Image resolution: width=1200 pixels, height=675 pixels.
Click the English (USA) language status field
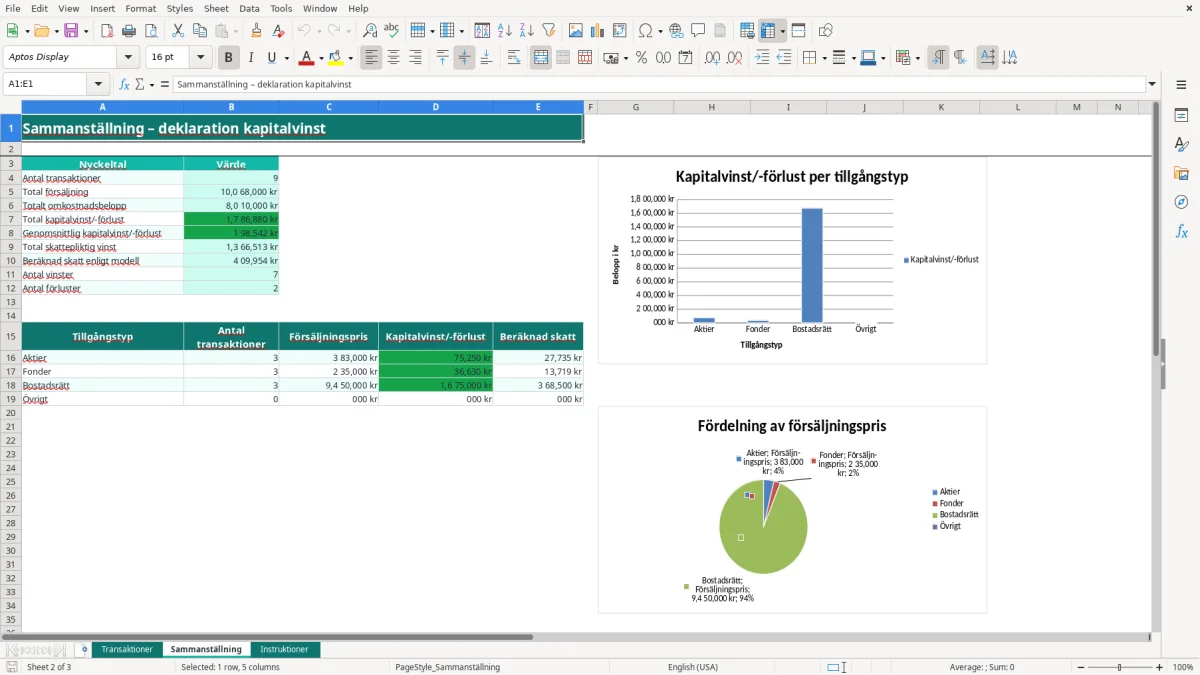coord(693,667)
